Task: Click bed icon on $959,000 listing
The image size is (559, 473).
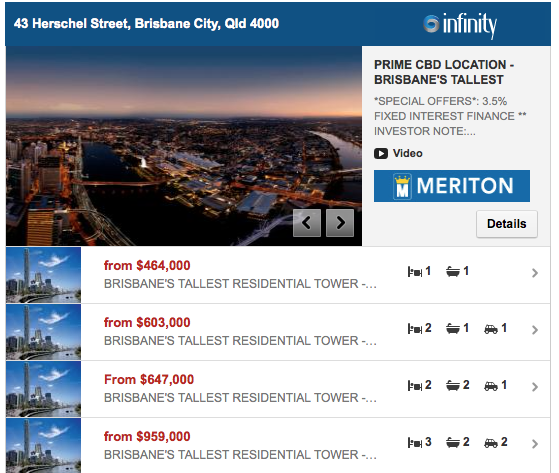Action: [x=415, y=443]
